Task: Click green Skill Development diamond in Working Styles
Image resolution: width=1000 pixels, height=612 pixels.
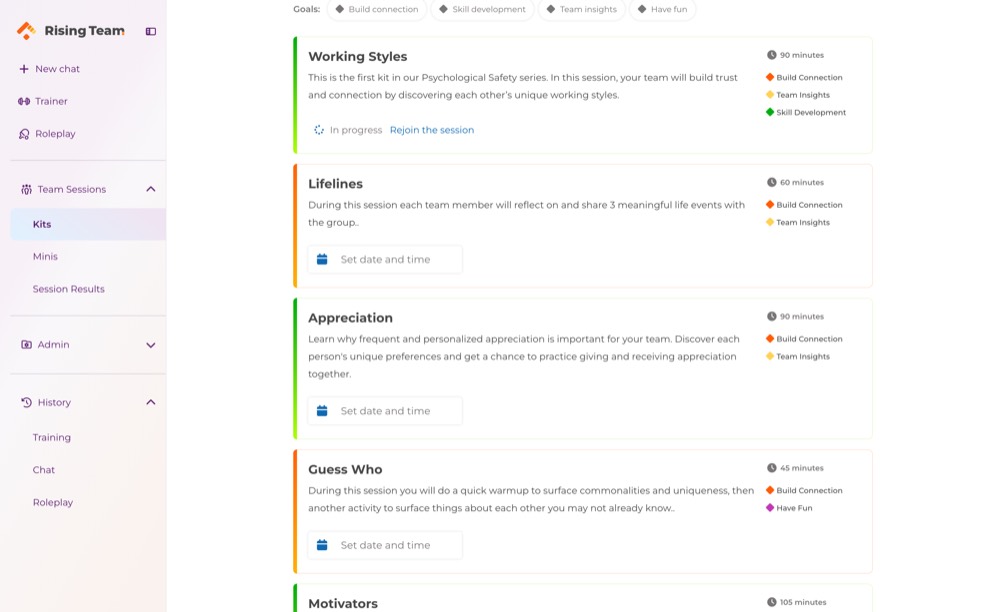Action: tap(770, 112)
